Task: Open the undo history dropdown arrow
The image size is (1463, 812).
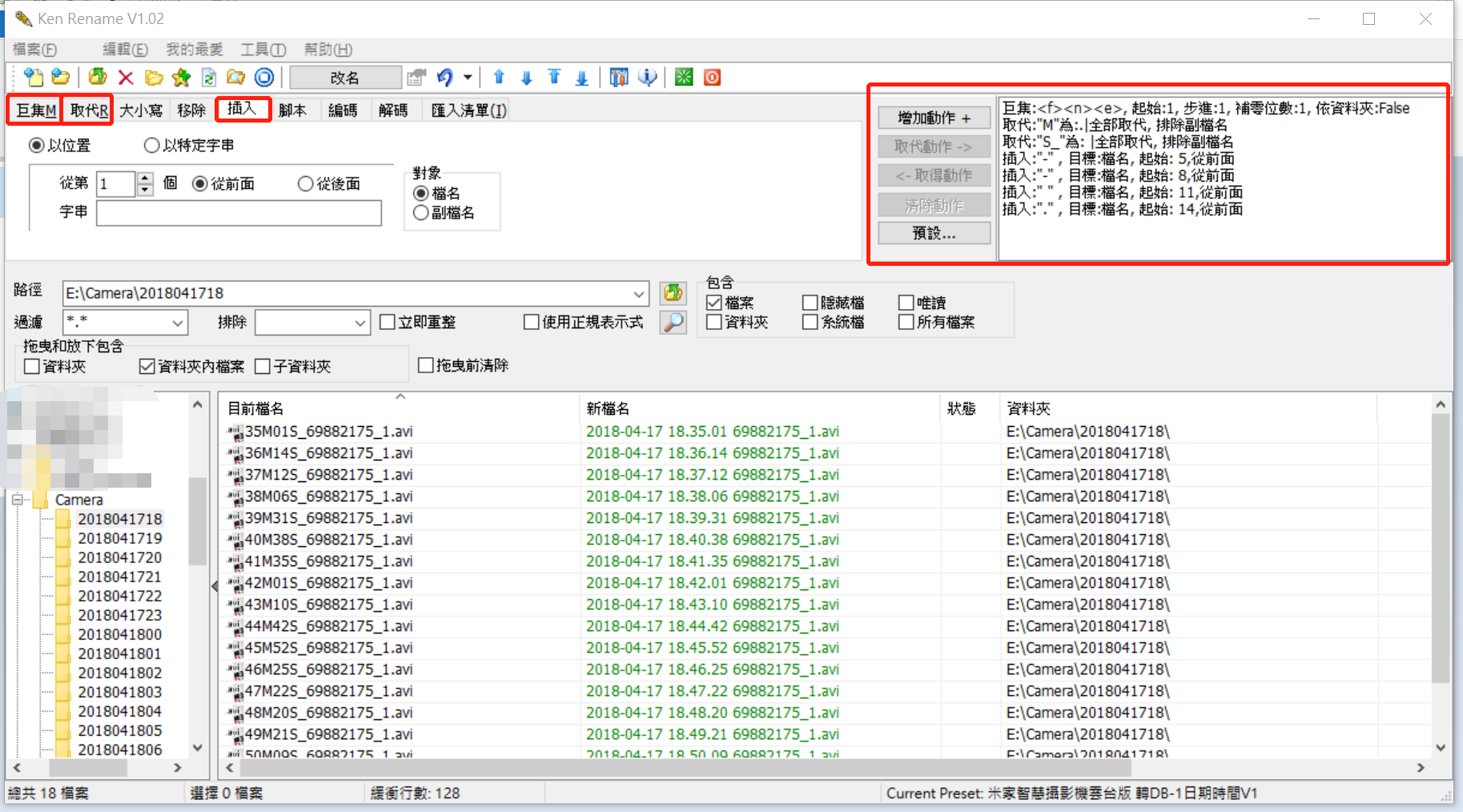Action: 468,77
